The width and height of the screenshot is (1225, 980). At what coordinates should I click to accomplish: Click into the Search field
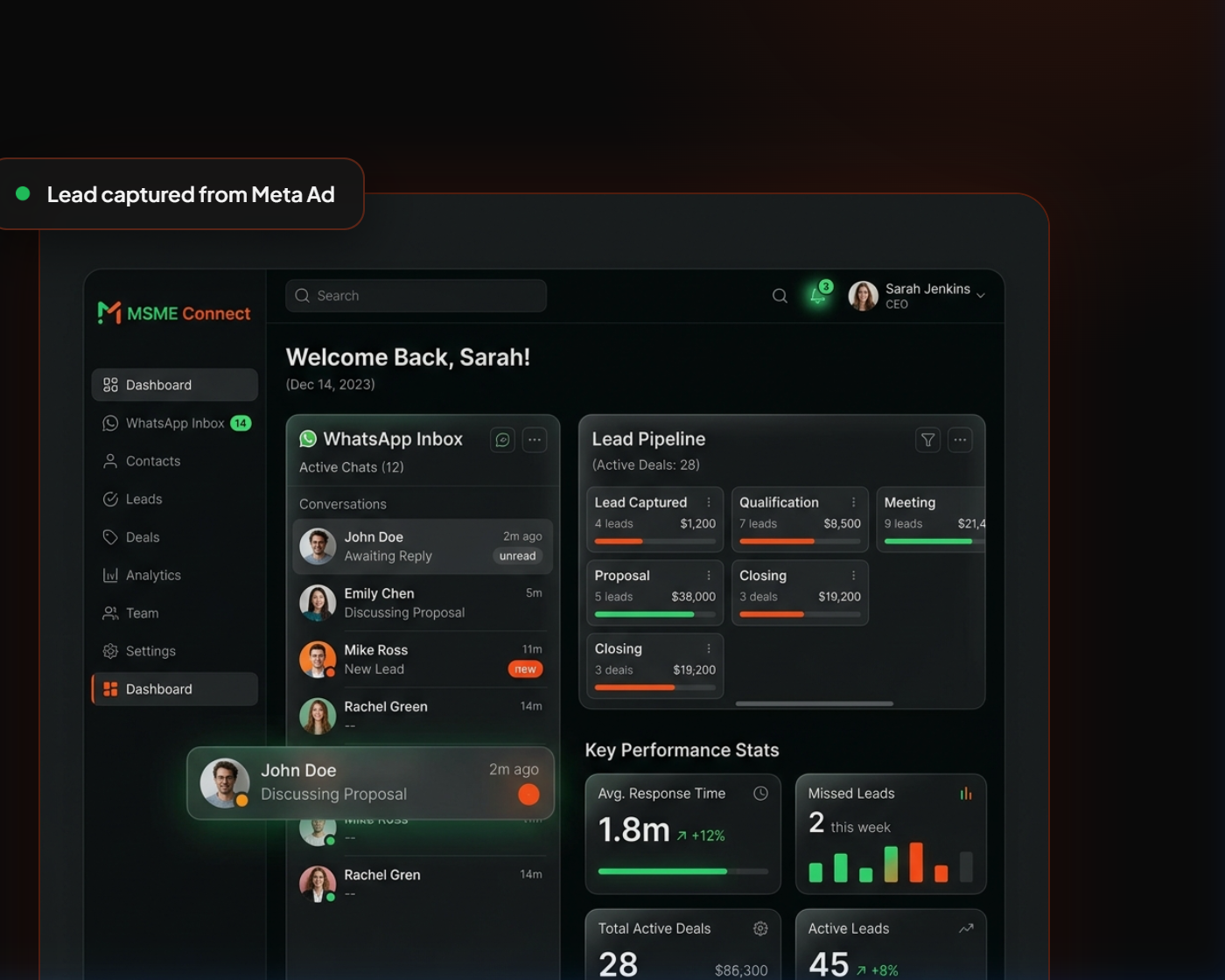[x=416, y=296]
